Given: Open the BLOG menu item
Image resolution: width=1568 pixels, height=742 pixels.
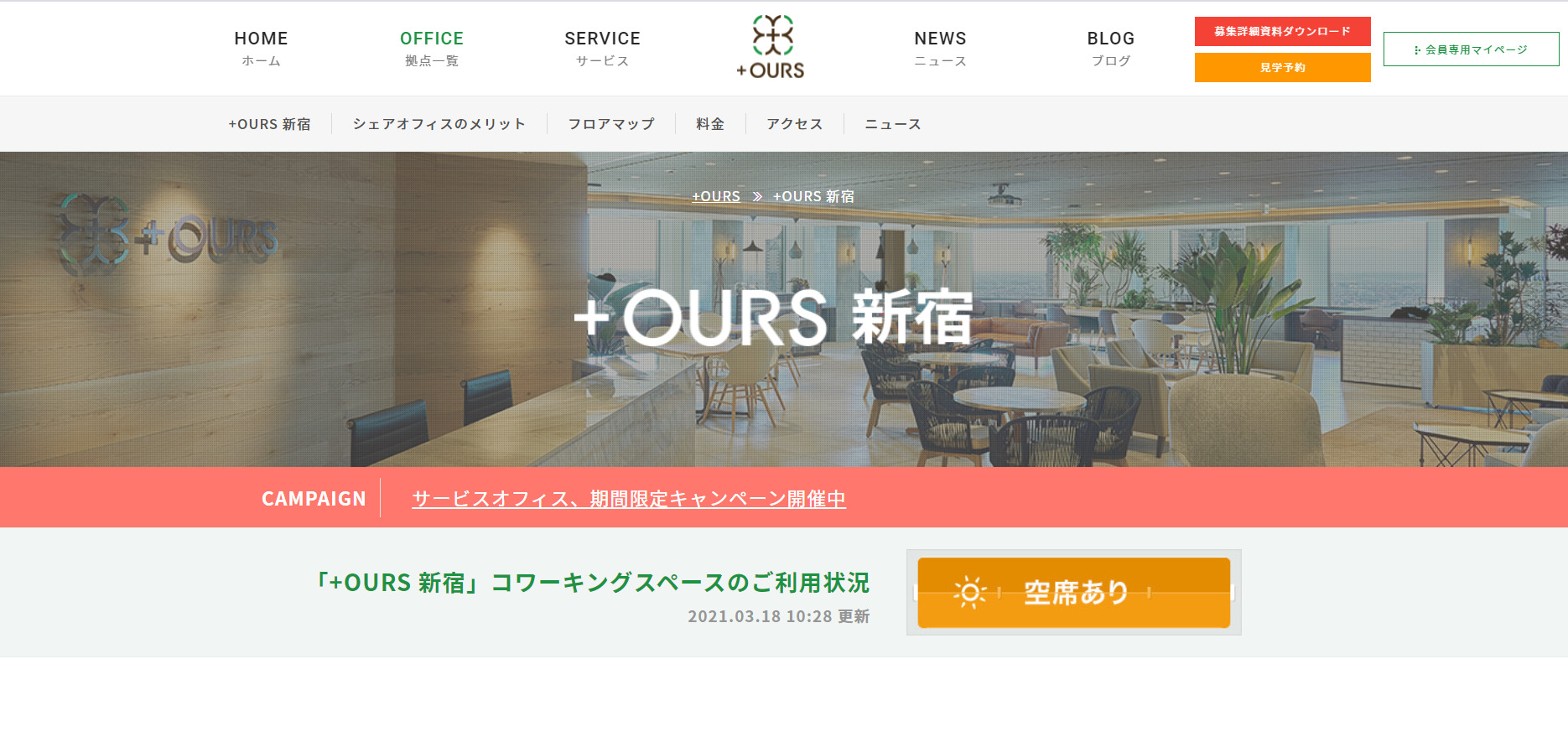Looking at the screenshot, I should (1111, 49).
